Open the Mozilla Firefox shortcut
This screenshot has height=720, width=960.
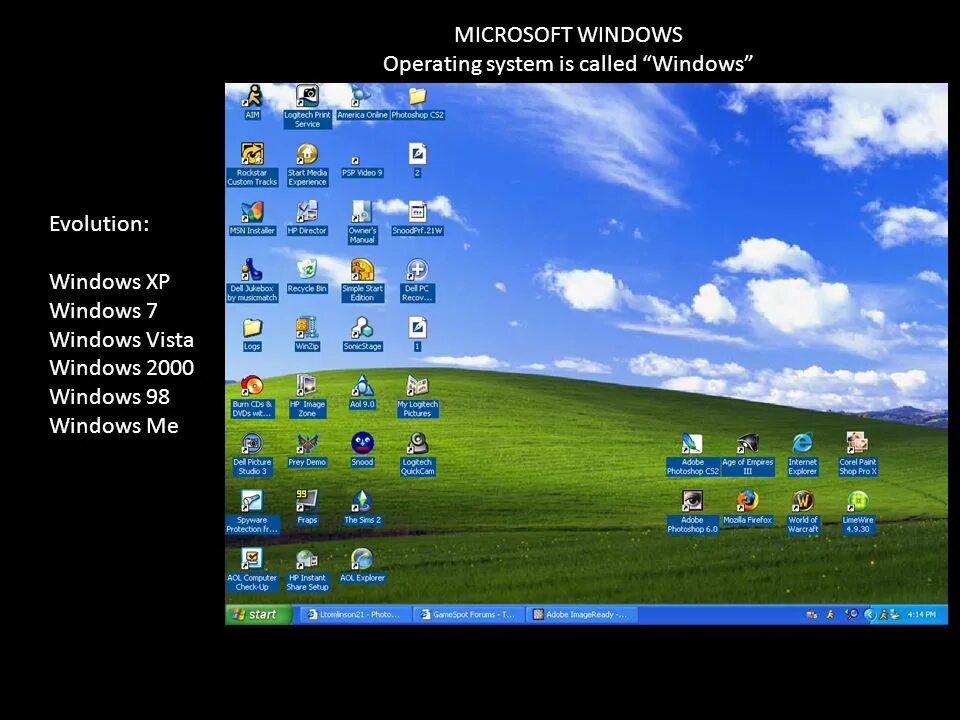(748, 507)
